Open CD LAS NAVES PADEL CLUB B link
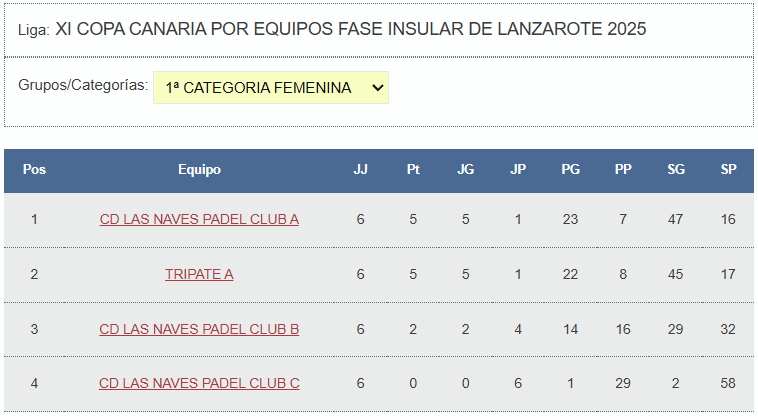Viewport: 758px width, 416px height. tap(199, 329)
